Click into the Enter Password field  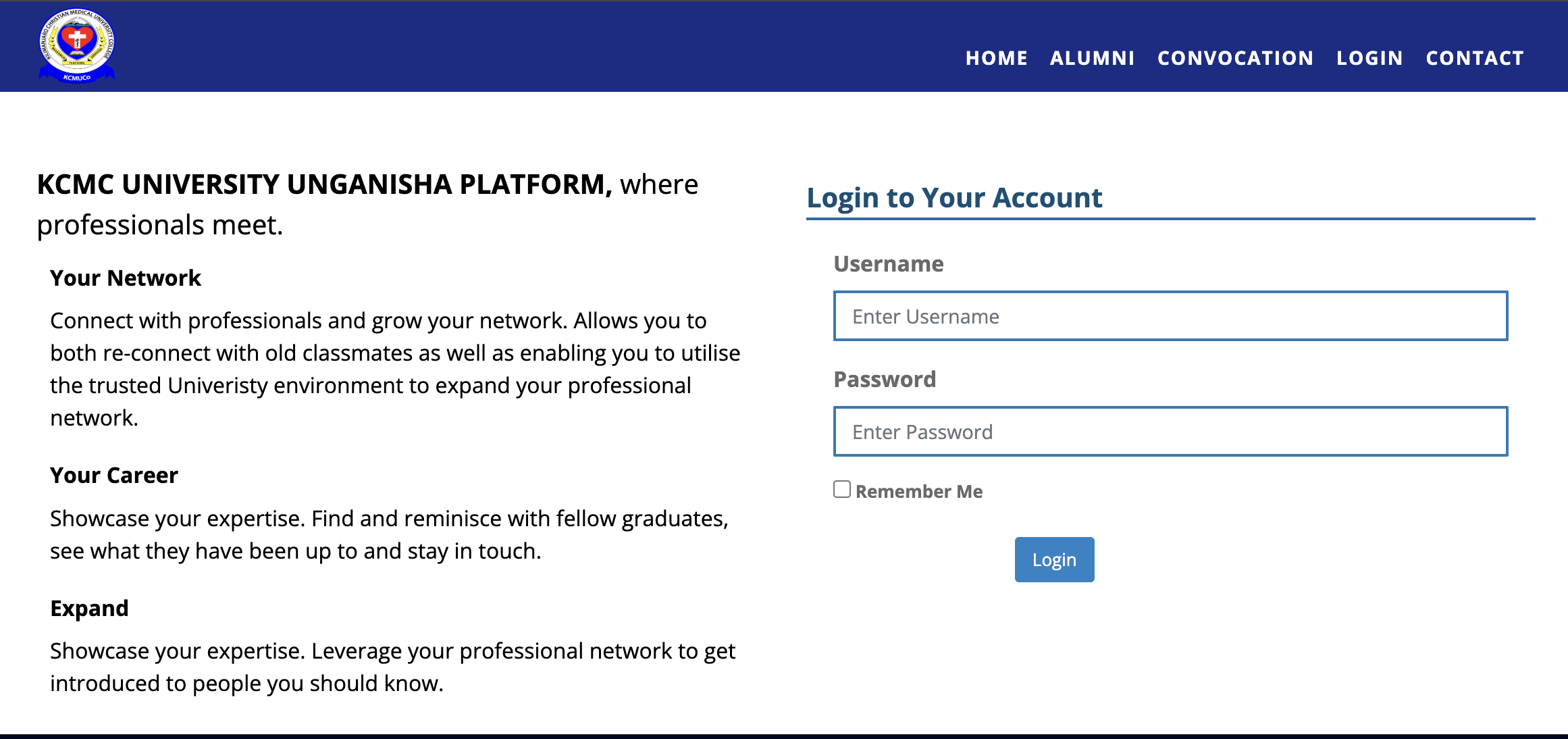(1170, 432)
